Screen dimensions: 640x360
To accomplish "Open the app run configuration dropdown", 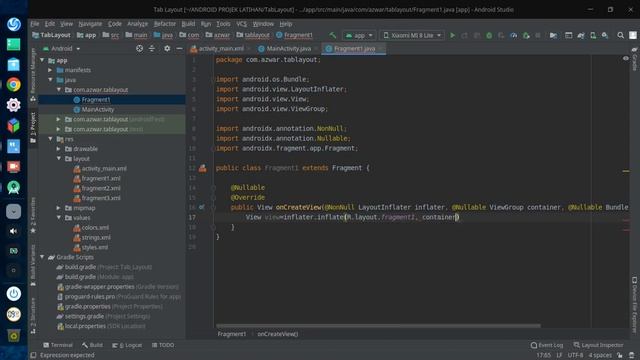I will point(359,36).
